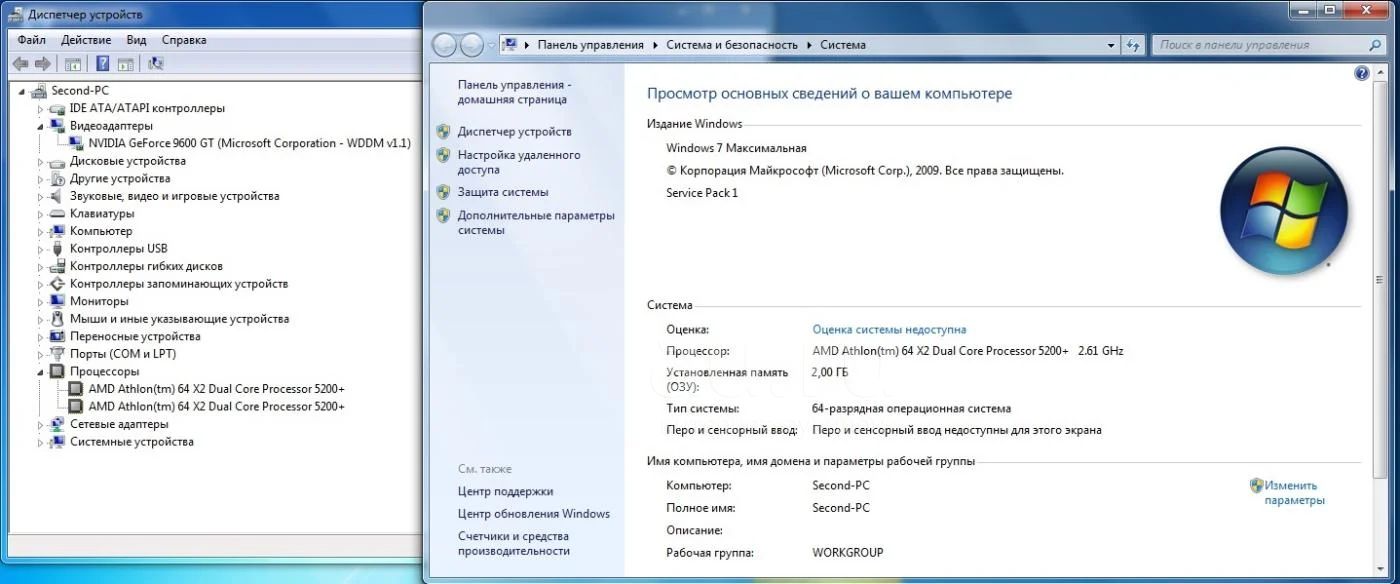The height and width of the screenshot is (584, 1400).
Task: Open Защита системы link
Action: click(503, 192)
